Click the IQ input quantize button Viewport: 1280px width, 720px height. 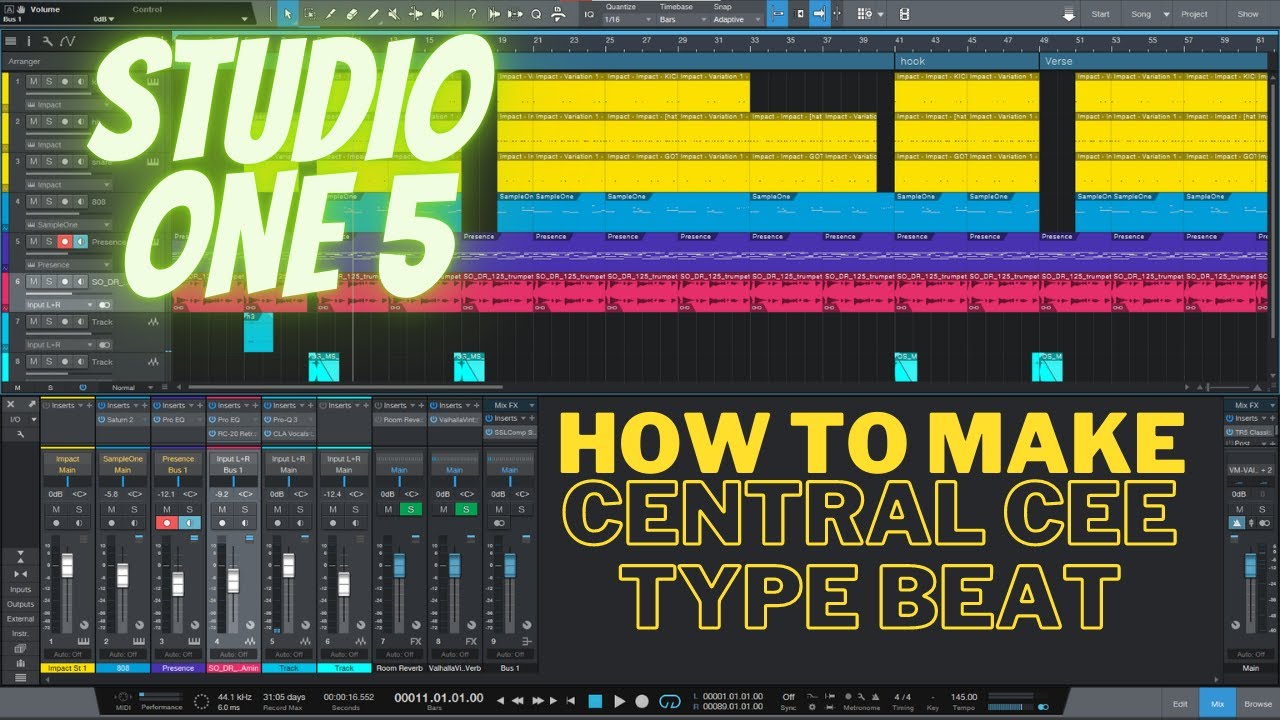click(x=589, y=14)
